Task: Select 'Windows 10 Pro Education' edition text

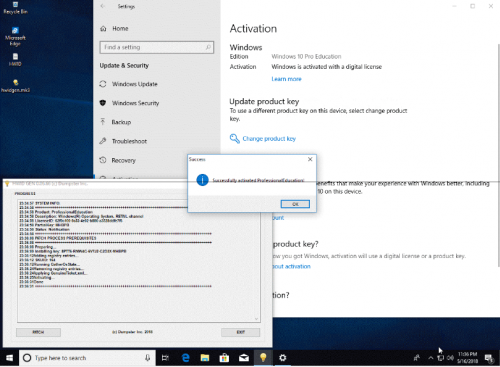Action: pos(306,57)
